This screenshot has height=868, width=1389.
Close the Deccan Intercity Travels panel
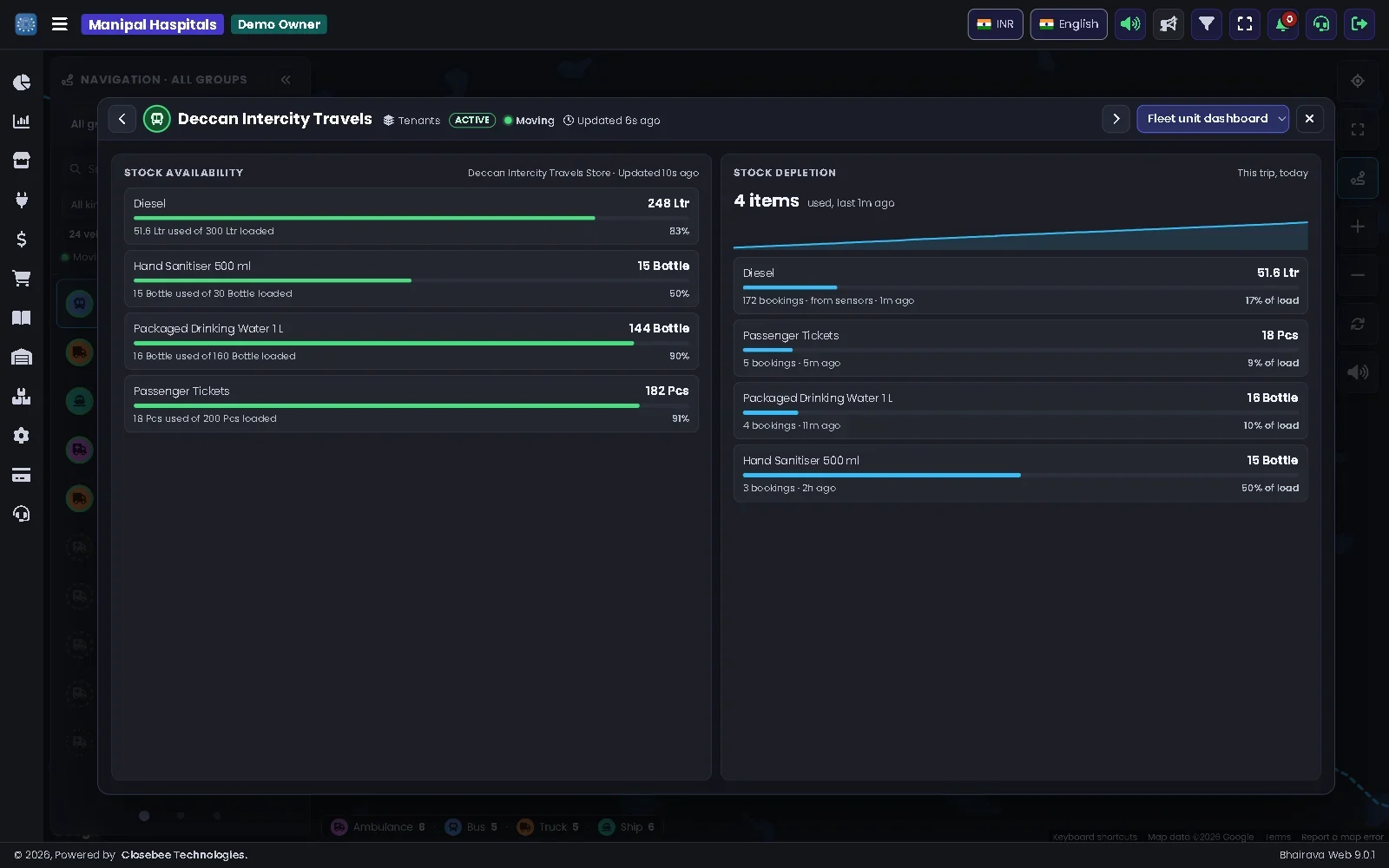tap(1310, 119)
